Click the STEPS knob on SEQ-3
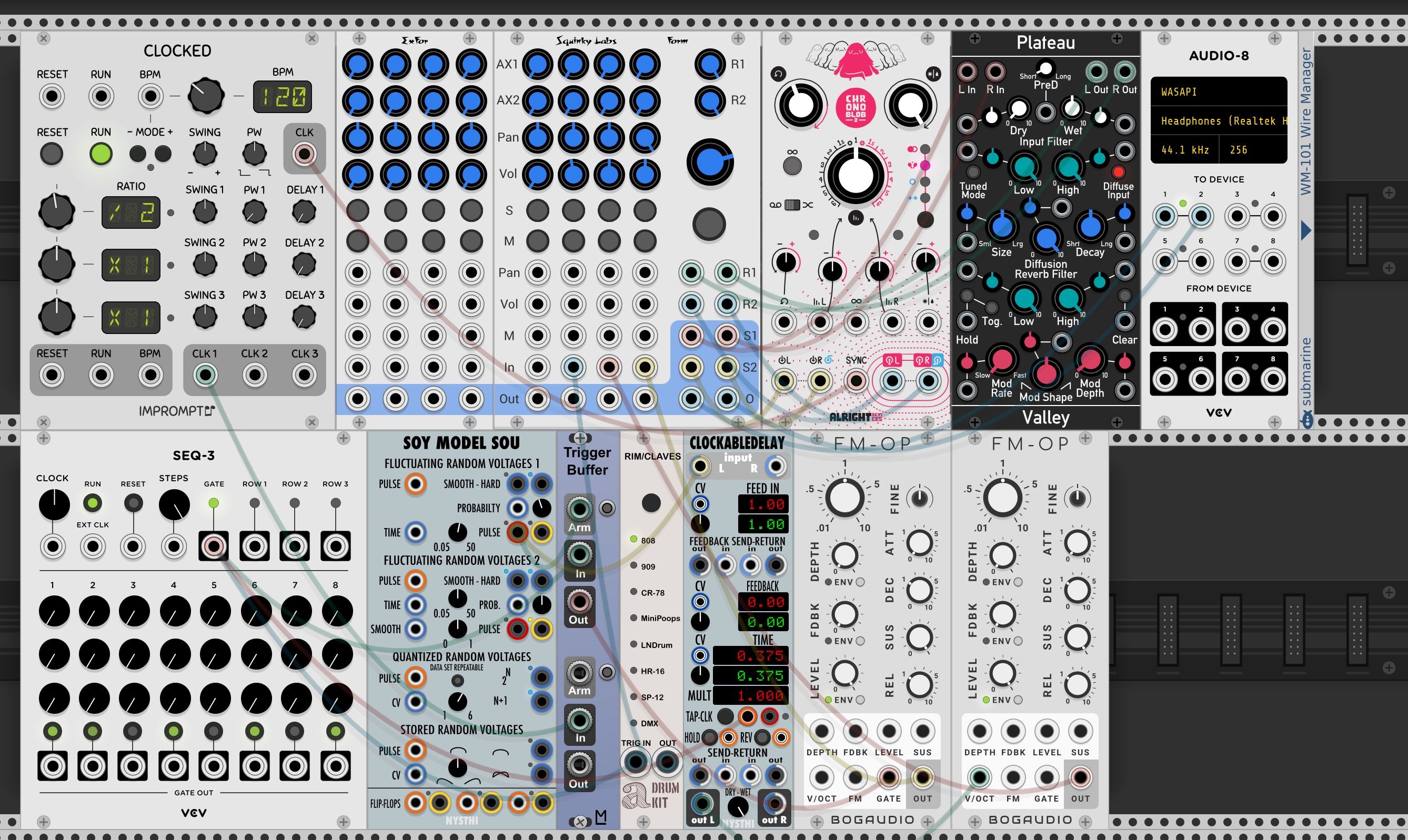The width and height of the screenshot is (1408, 840). [x=174, y=505]
